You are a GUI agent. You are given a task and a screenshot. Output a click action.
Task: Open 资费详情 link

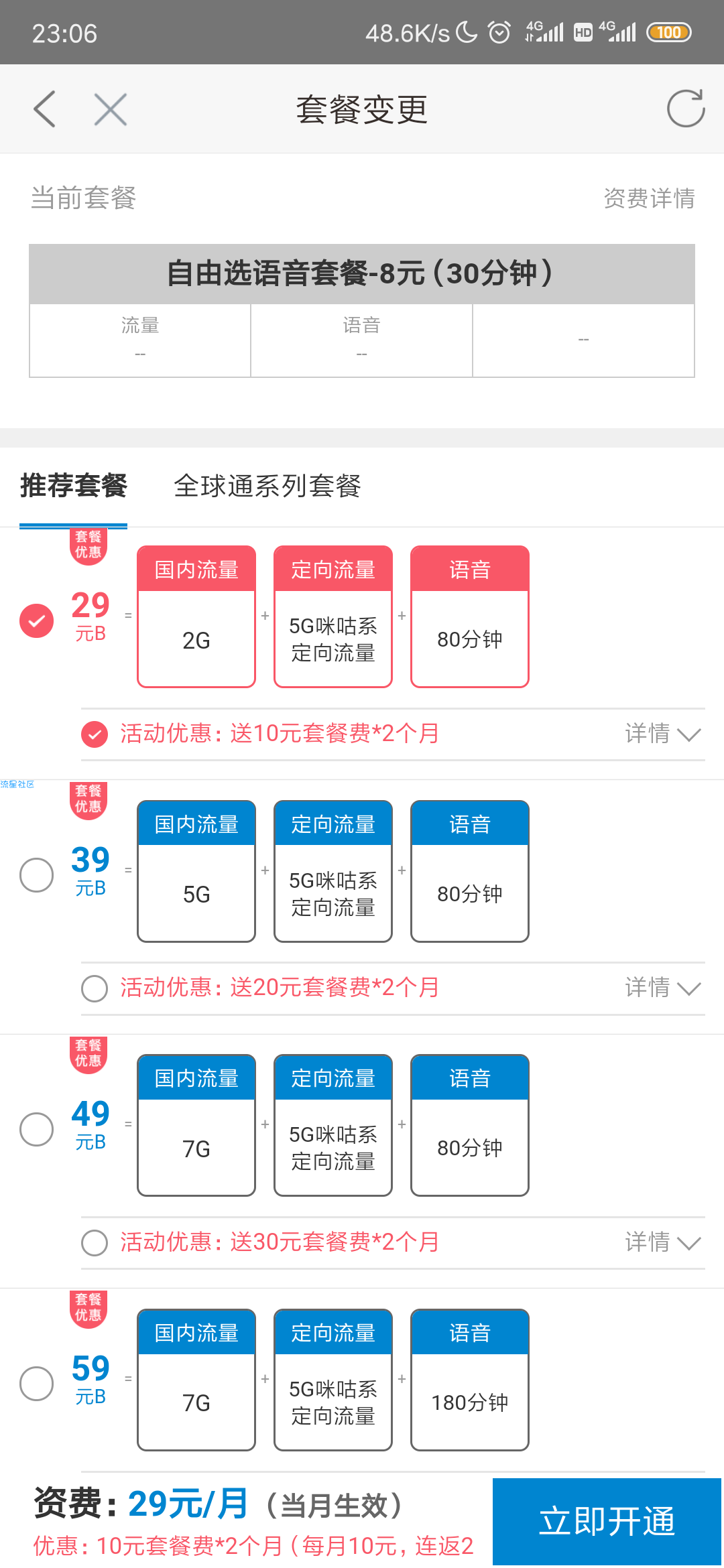click(x=649, y=198)
